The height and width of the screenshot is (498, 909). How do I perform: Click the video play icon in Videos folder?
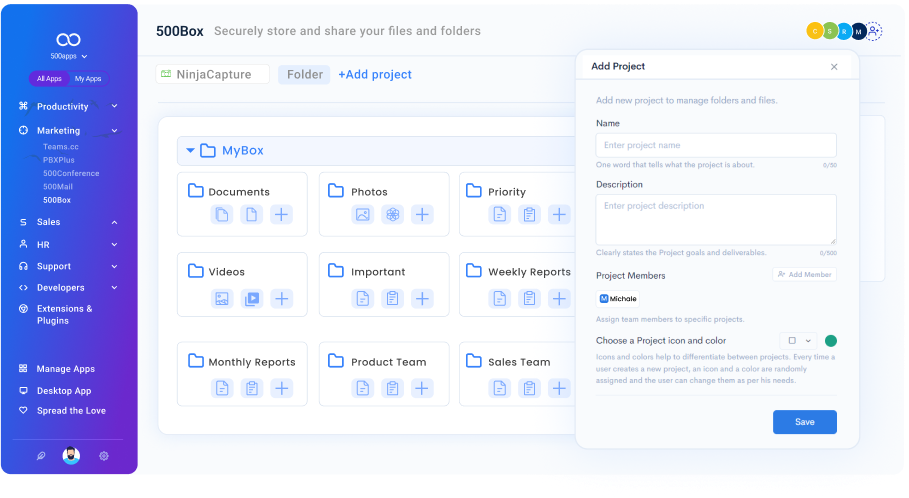[252, 298]
